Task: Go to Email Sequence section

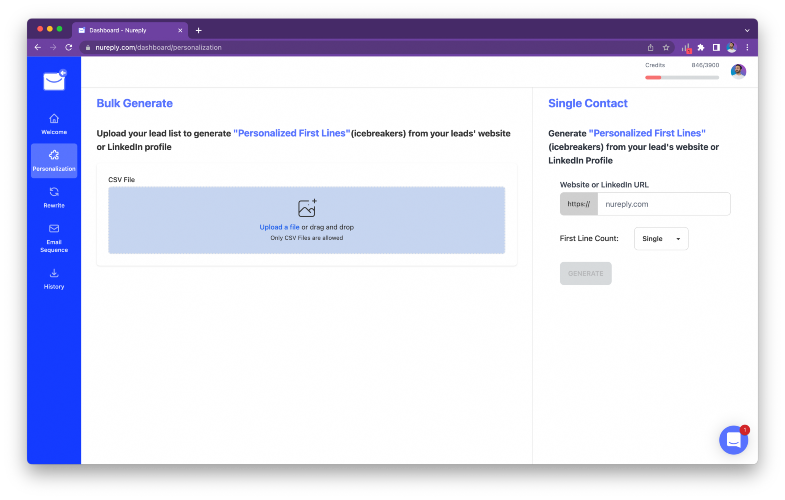Action: 54,238
